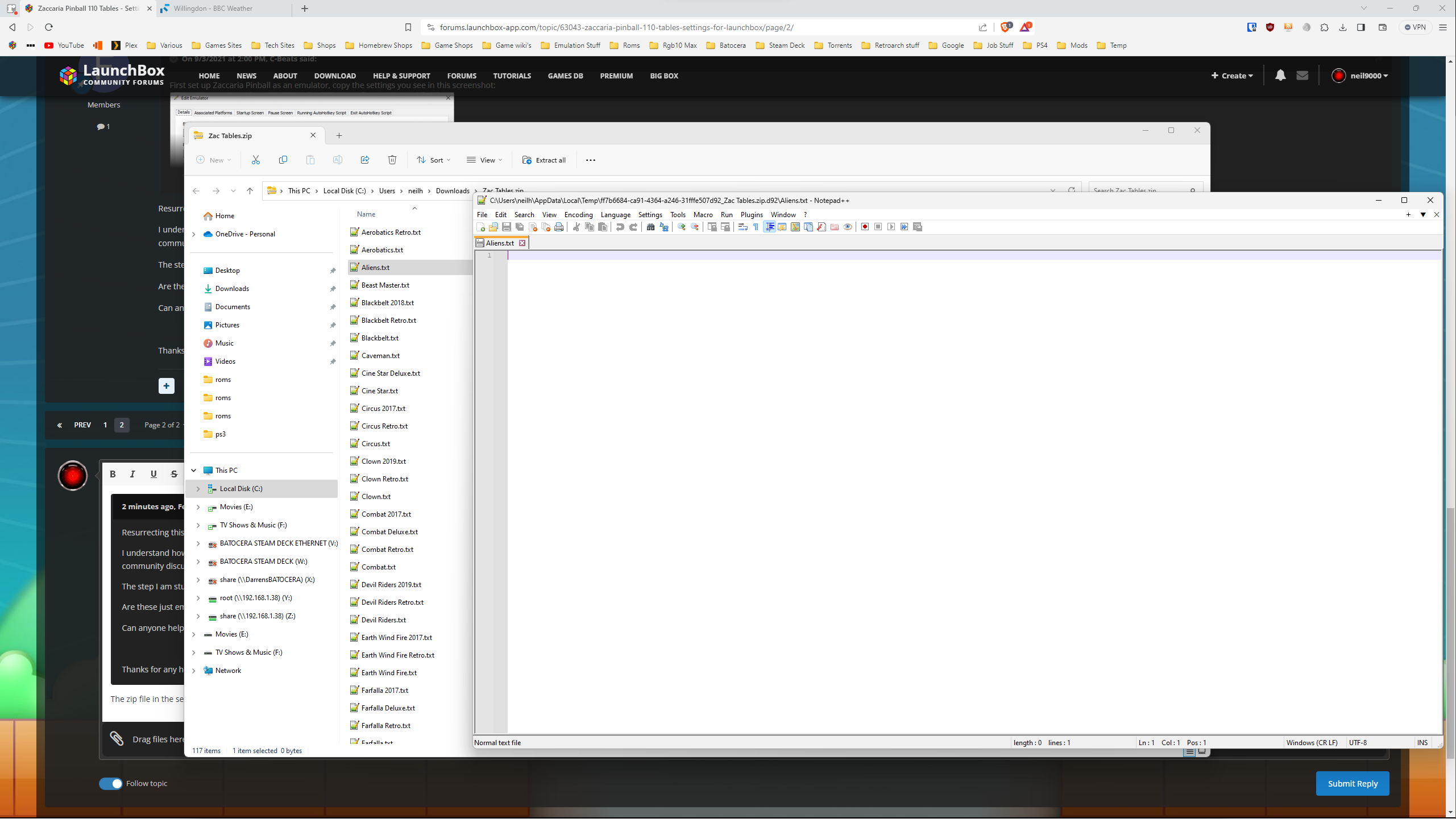This screenshot has width=1456, height=819.
Task: Click the Save icon in Notepad++ toolbar
Action: pos(507,227)
